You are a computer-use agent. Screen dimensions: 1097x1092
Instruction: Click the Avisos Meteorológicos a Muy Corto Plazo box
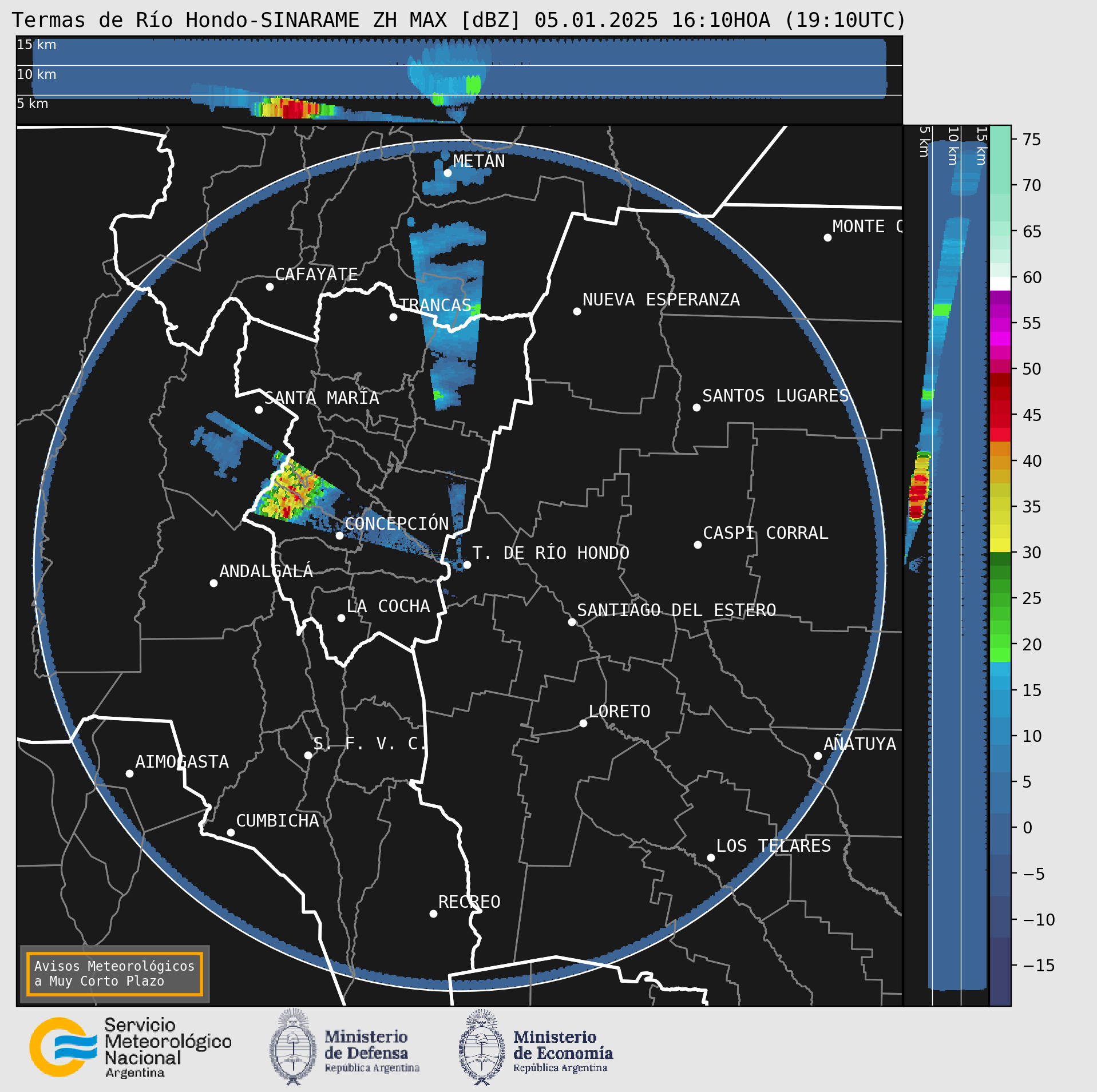[114, 974]
